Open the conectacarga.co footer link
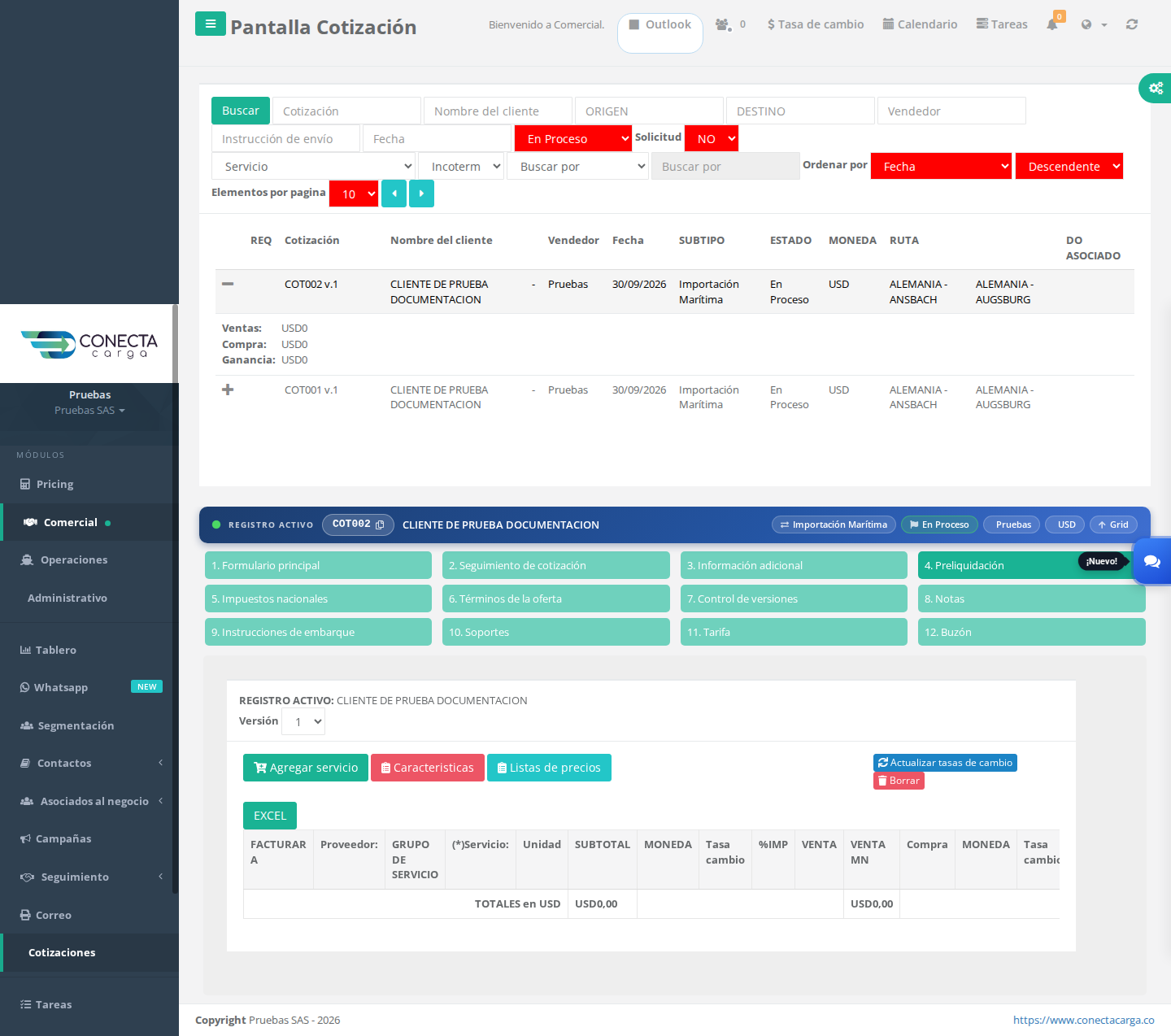The height and width of the screenshot is (1036, 1171). 1083,1020
